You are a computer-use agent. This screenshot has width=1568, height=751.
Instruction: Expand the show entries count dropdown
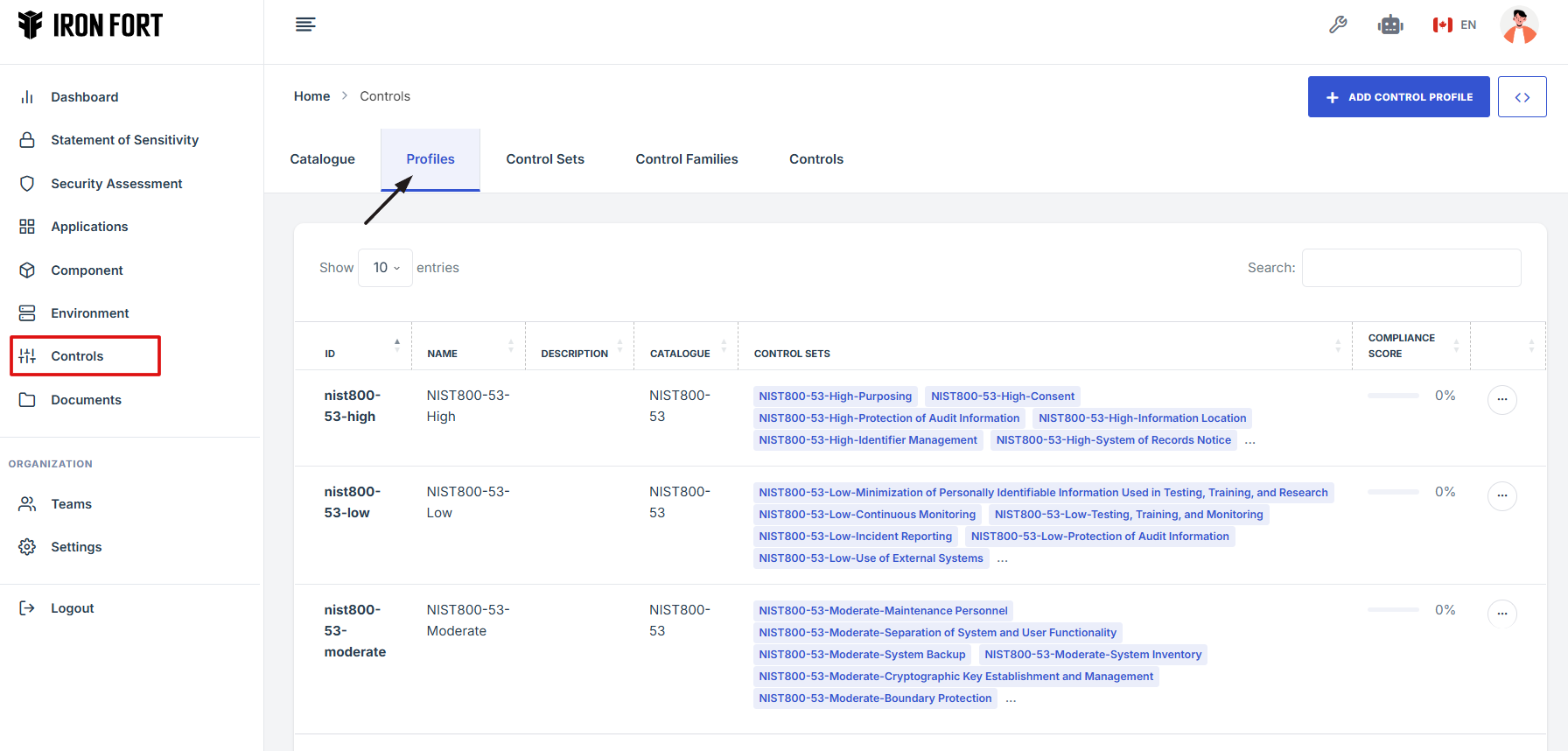point(385,268)
